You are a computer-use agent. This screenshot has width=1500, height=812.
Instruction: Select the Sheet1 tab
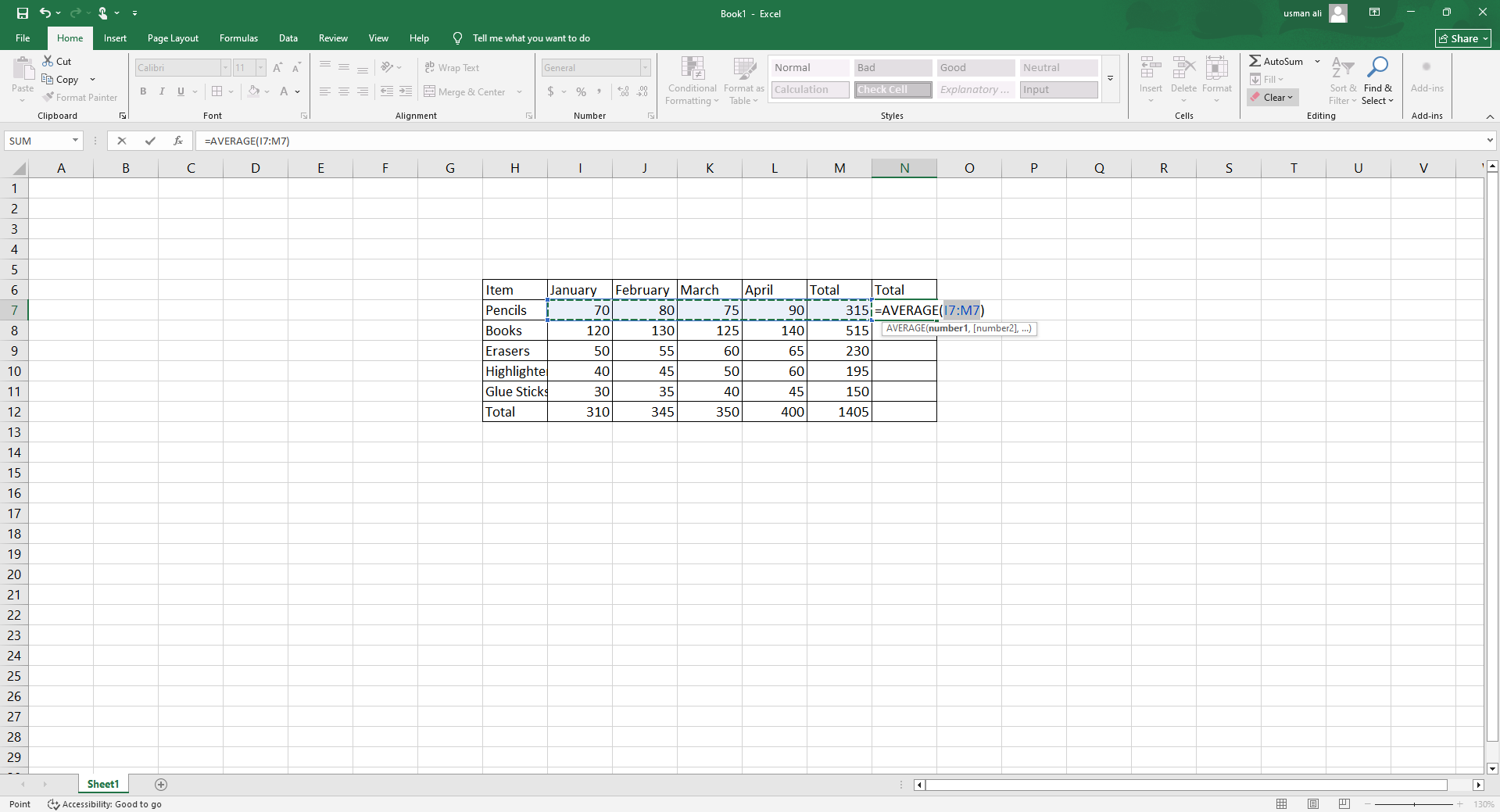pos(103,785)
